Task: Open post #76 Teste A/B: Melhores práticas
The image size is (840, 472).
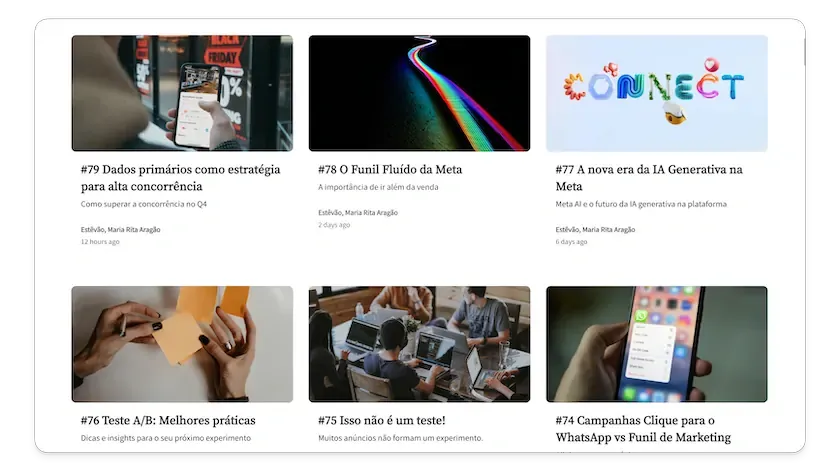Action: [168, 421]
